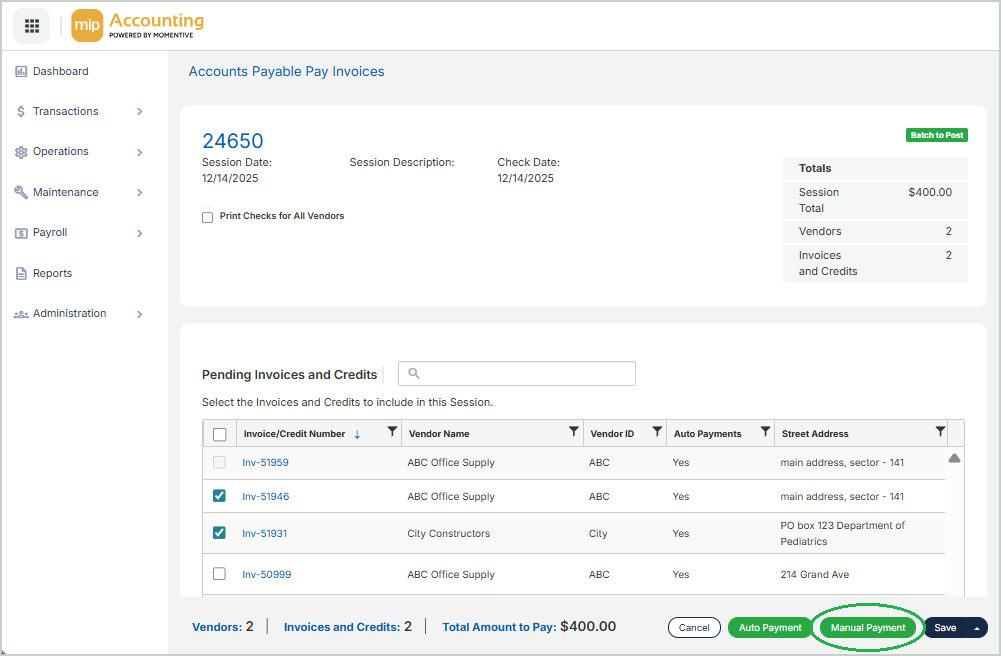
Task: Filter the Street Address column
Action: pyautogui.click(x=940, y=432)
